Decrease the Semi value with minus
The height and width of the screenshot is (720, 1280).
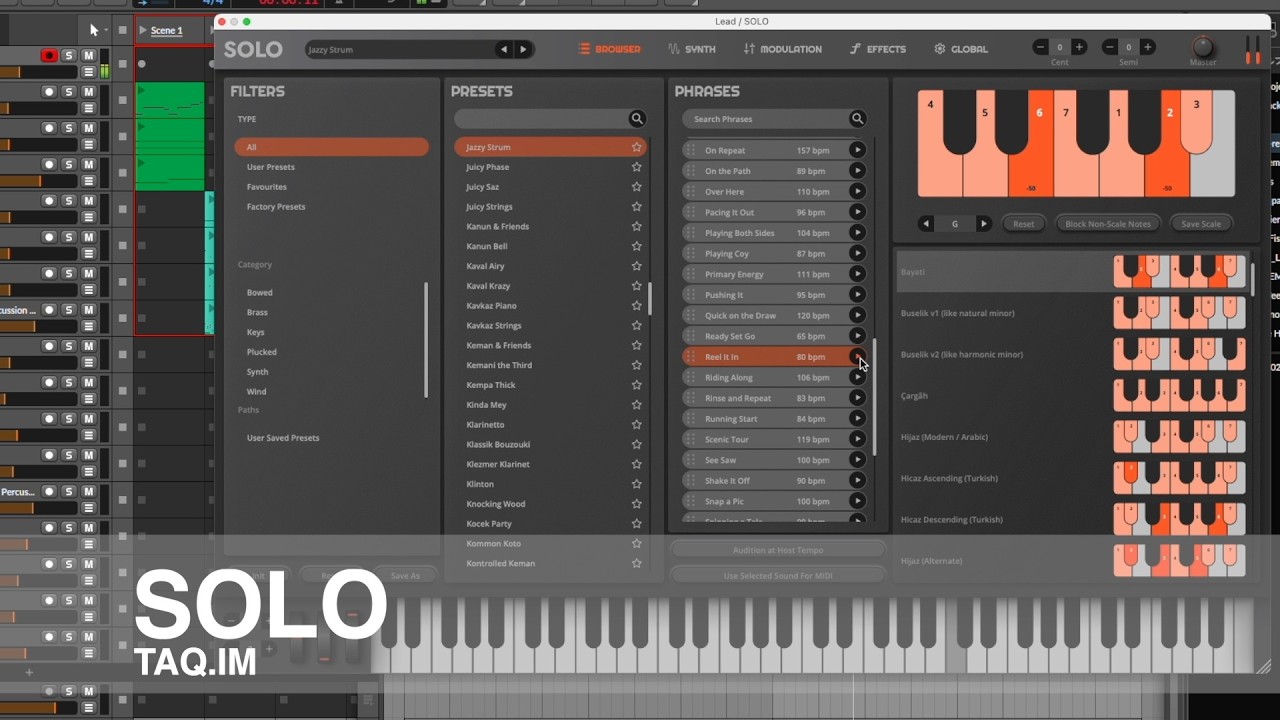click(1110, 47)
